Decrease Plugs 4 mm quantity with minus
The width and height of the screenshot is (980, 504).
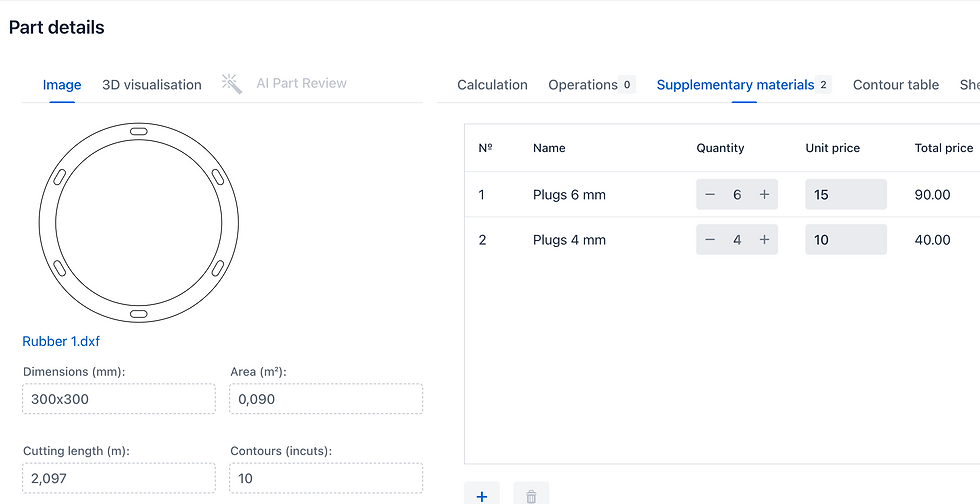coord(710,240)
